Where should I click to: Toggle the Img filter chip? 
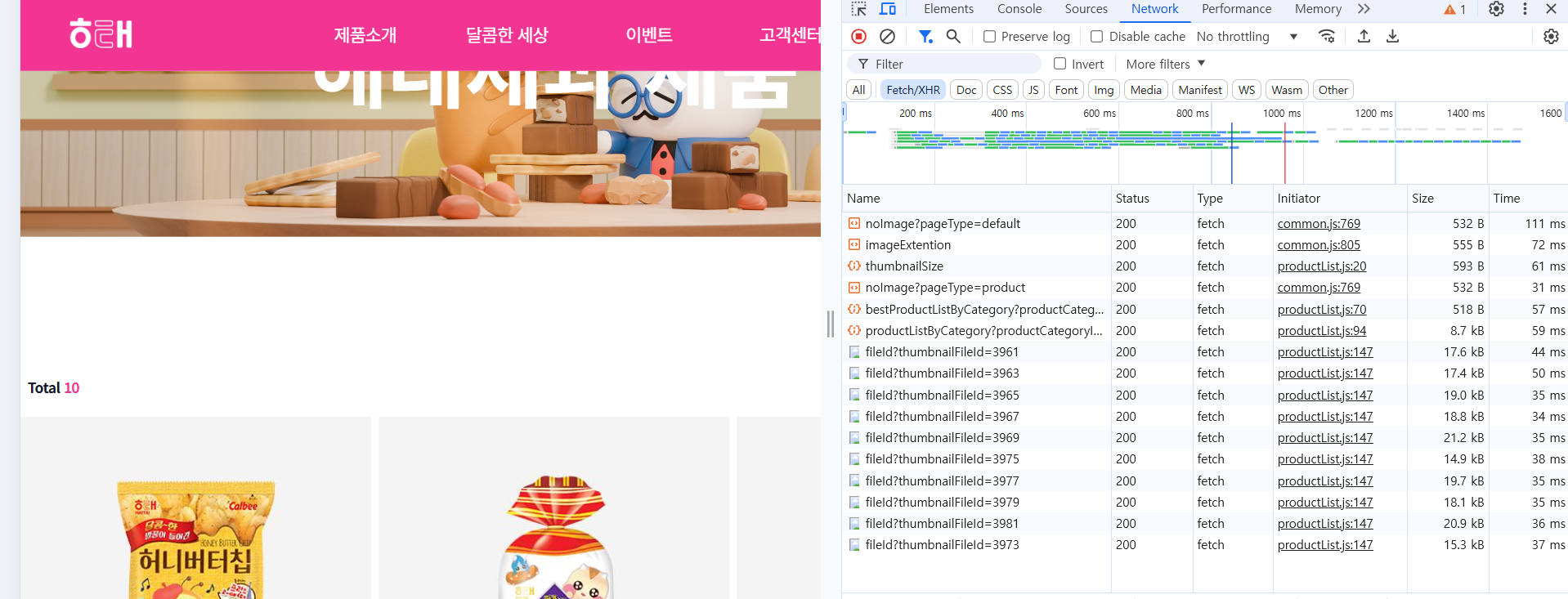(1104, 90)
